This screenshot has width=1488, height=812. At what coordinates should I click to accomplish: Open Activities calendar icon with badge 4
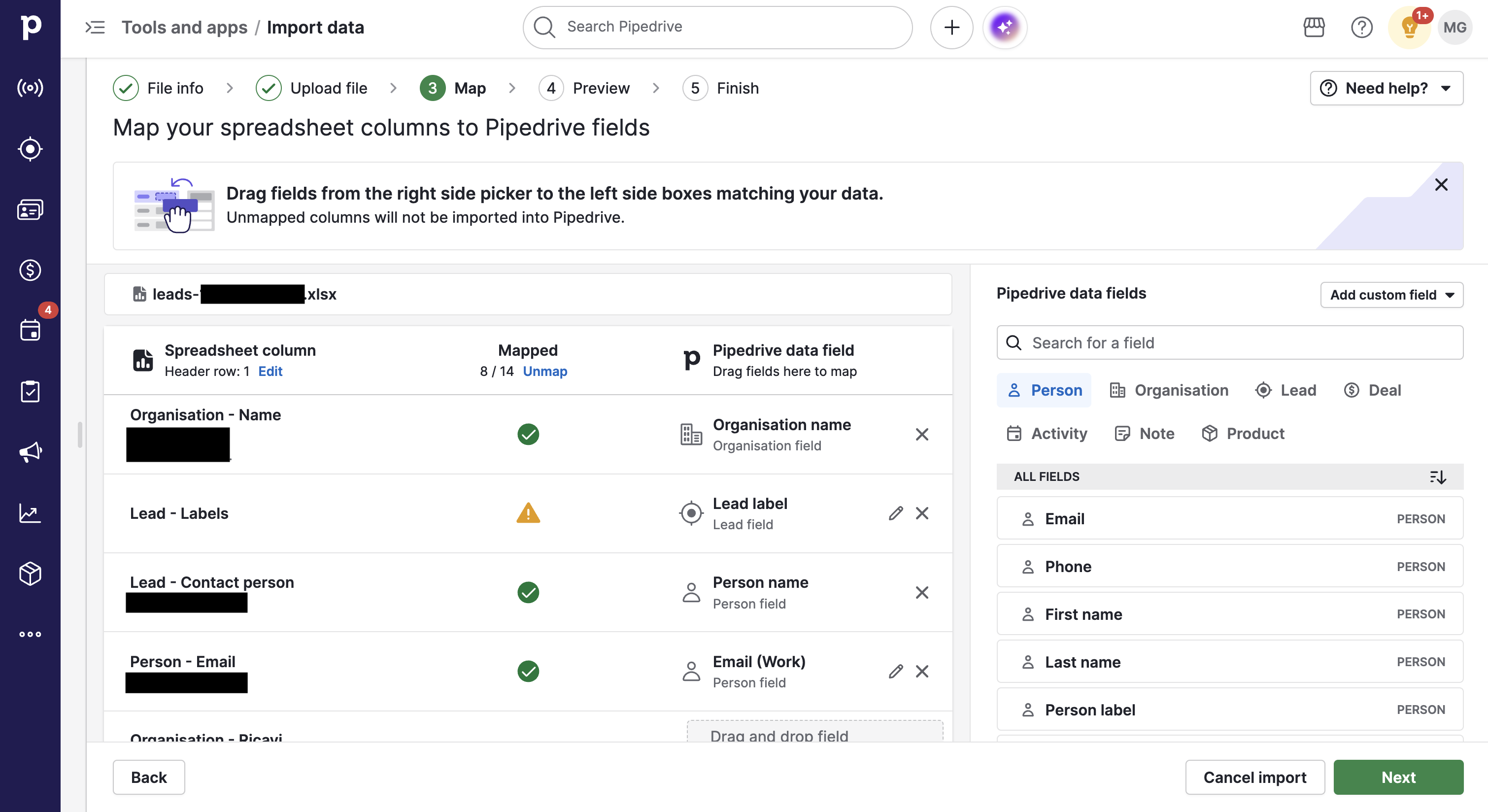click(x=30, y=330)
